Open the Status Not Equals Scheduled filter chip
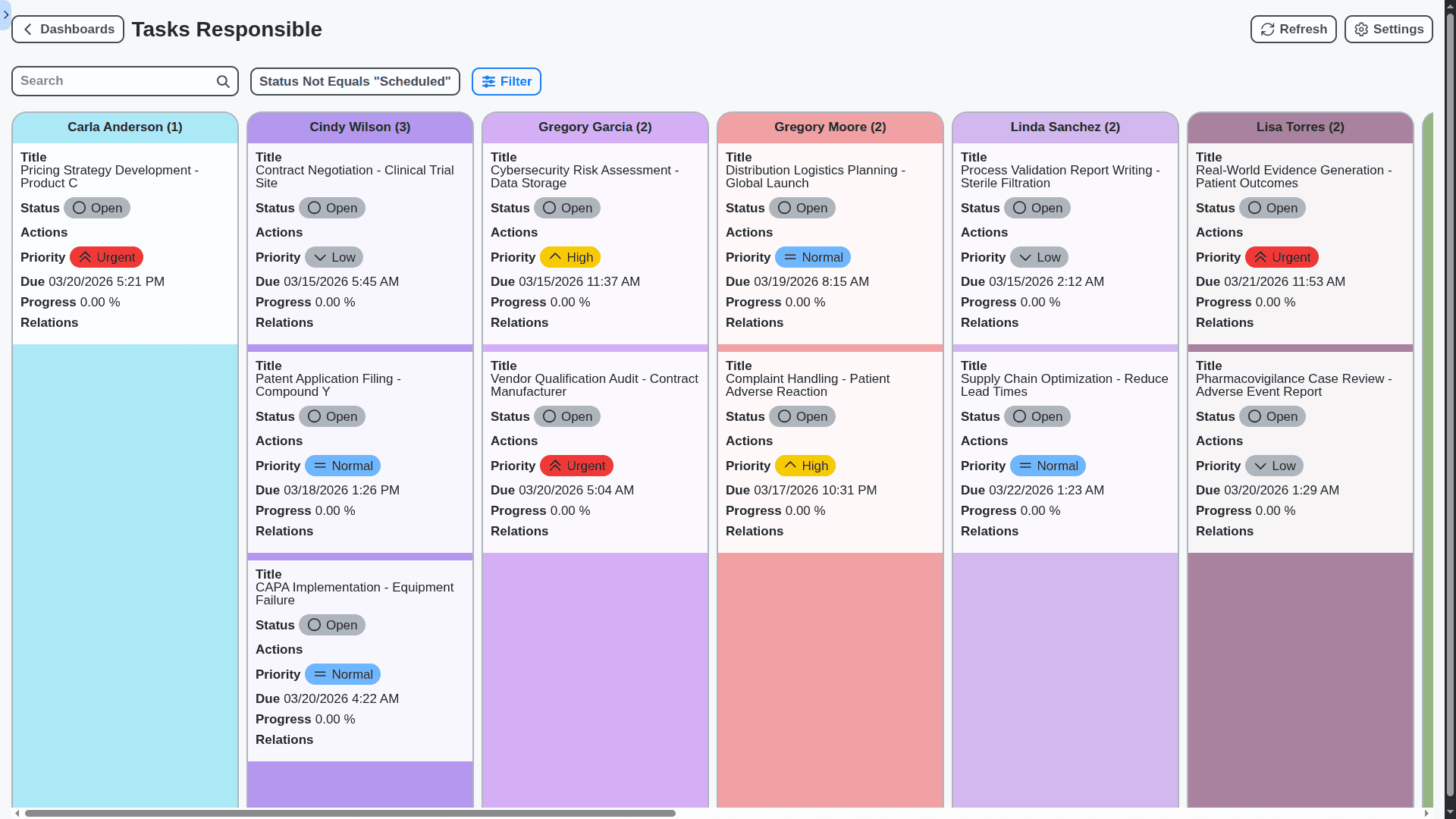1456x819 pixels. 355,81
